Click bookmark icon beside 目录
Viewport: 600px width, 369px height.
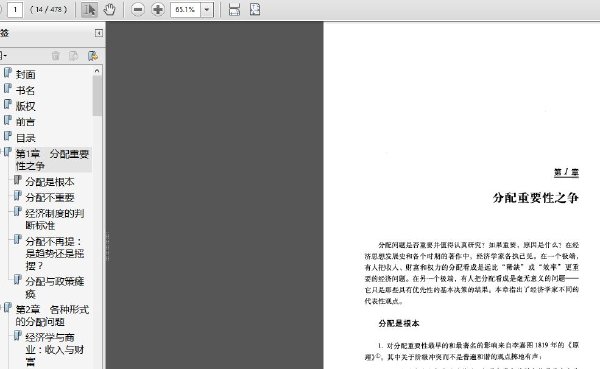8,136
